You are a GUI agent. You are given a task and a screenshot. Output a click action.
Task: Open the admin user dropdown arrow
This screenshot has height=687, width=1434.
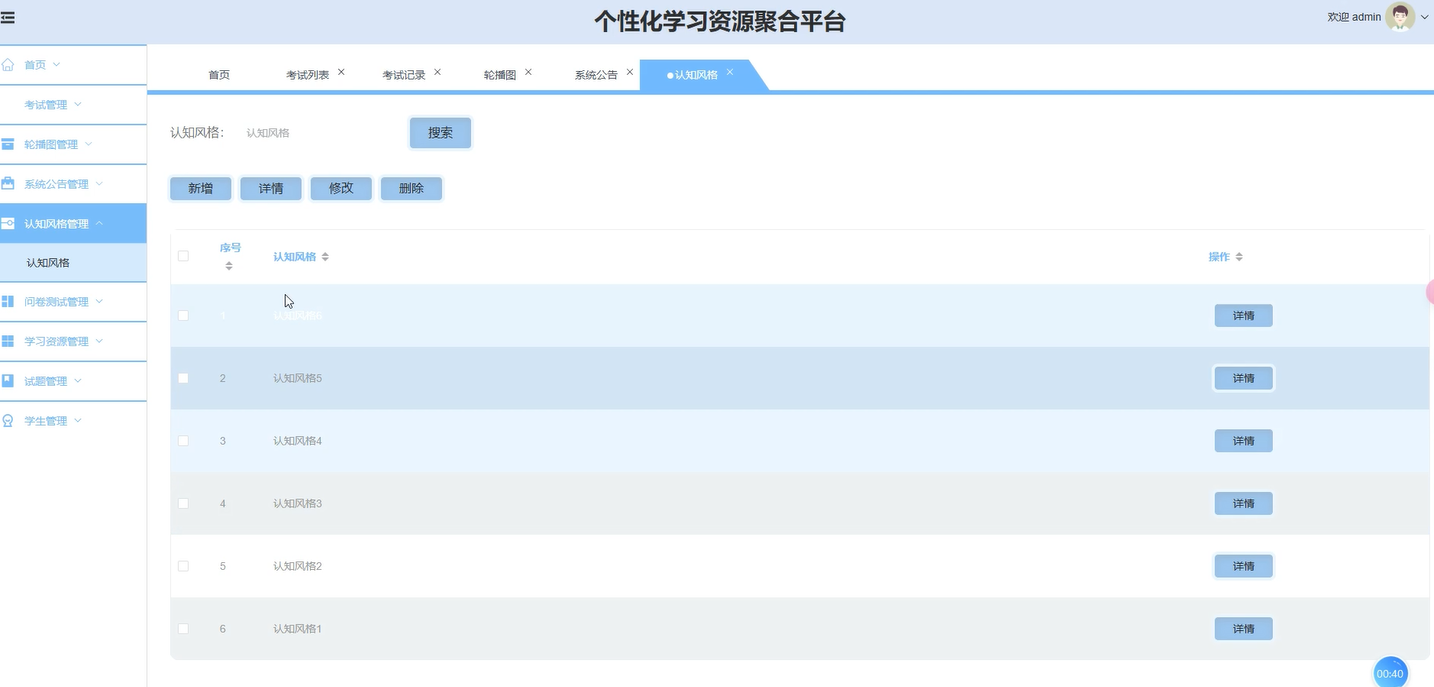point(1425,17)
